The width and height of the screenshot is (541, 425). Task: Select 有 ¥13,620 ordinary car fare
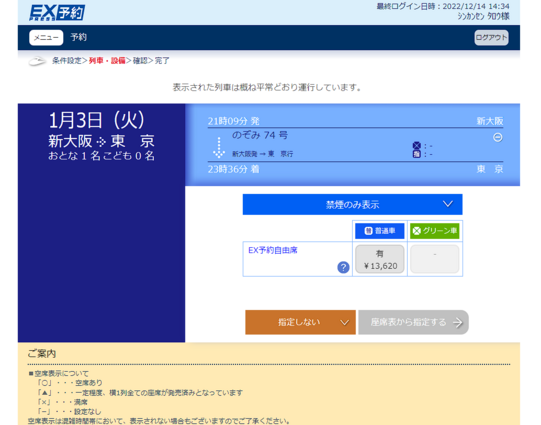380,259
